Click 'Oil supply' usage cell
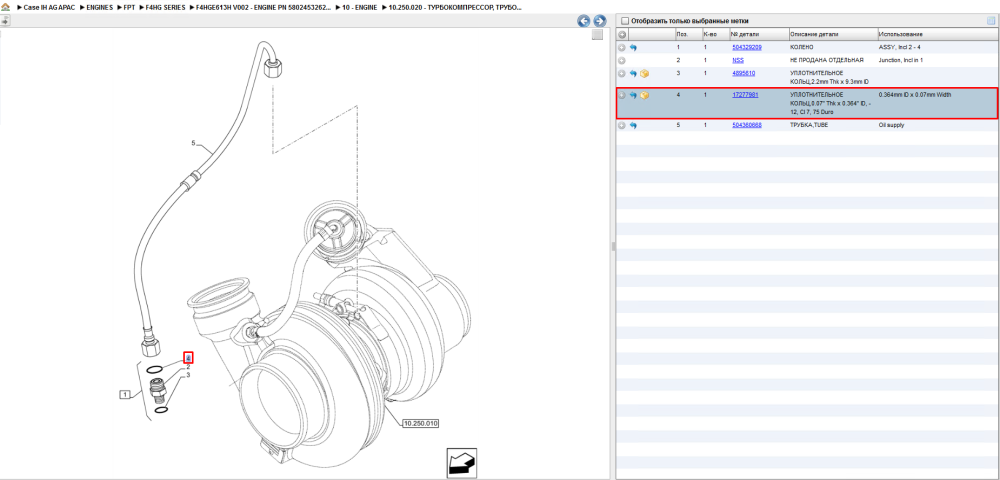Viewport: 1000px width, 480px height. pyautogui.click(x=892, y=125)
